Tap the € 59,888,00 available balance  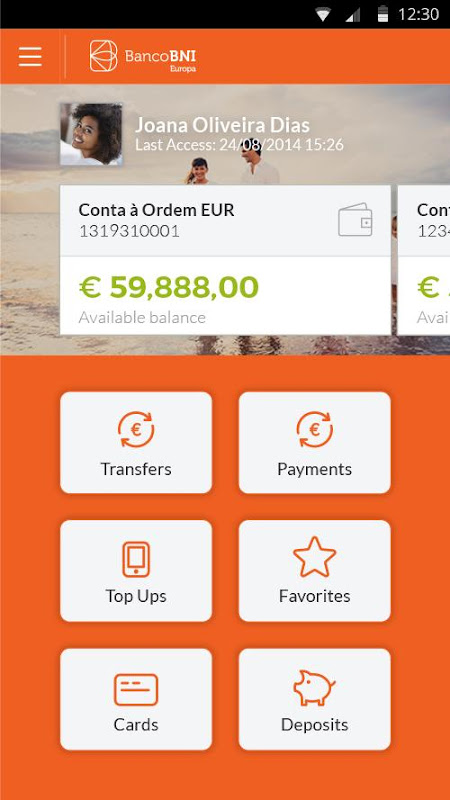pos(169,287)
